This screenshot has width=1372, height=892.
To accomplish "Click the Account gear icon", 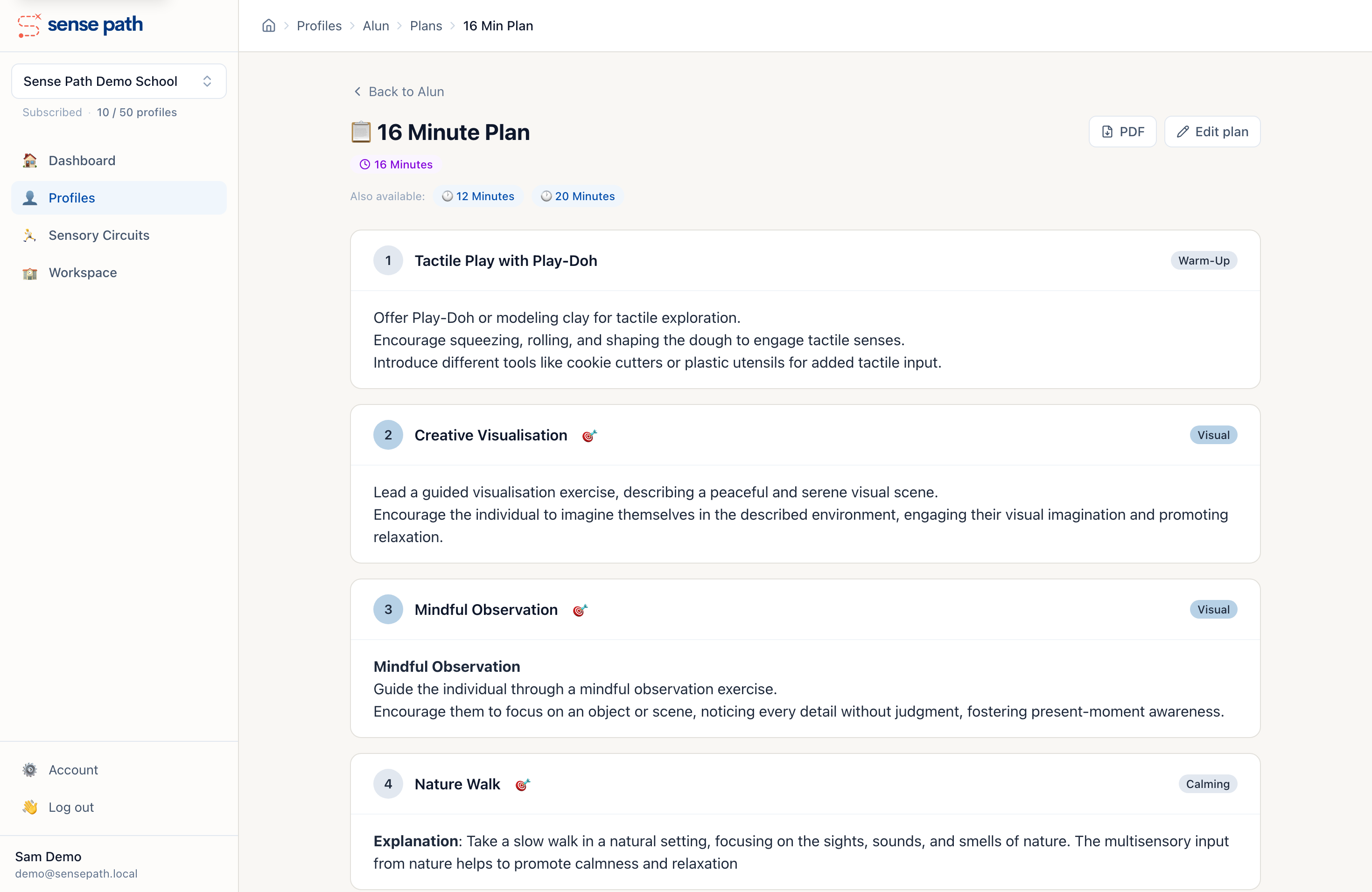I will (x=30, y=770).
